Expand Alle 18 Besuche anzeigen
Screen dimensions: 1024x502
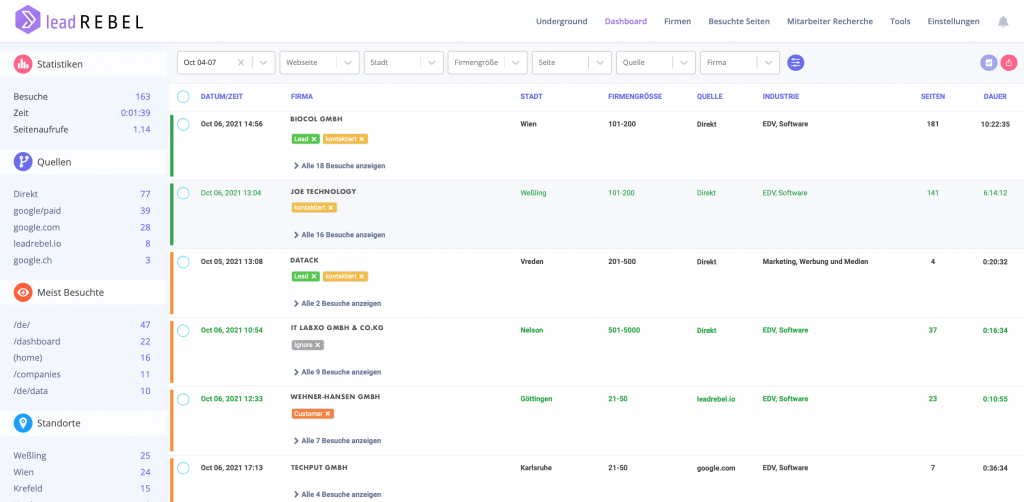(x=340, y=166)
